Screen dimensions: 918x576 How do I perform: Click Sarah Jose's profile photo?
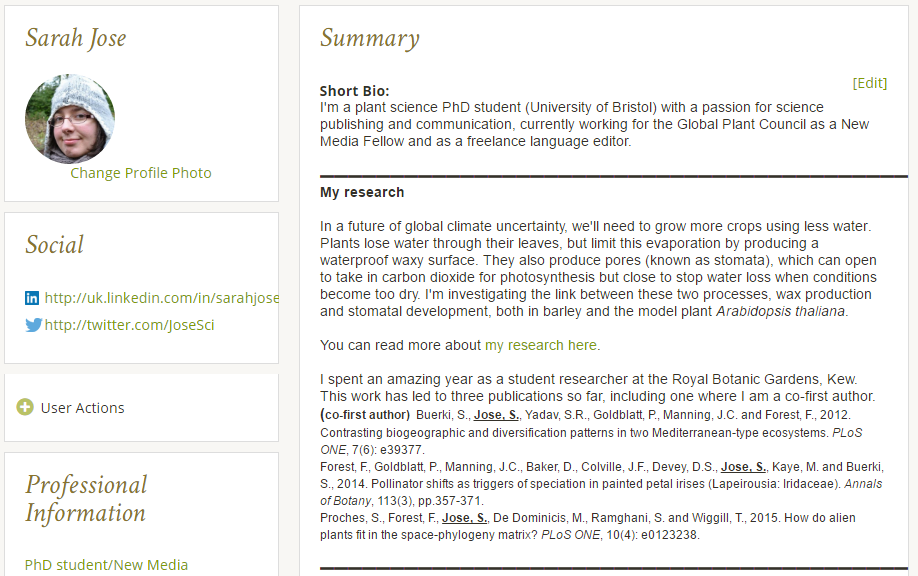(x=70, y=119)
